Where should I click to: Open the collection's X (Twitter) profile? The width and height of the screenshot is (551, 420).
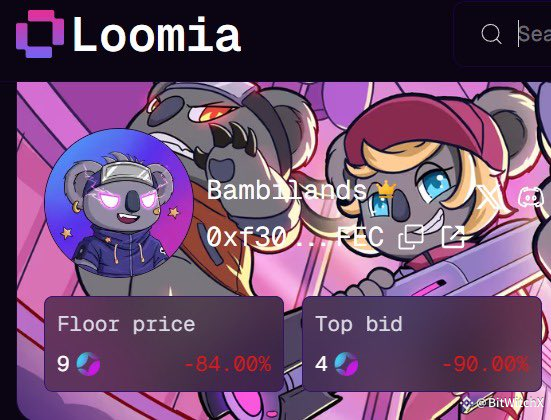[x=489, y=197]
